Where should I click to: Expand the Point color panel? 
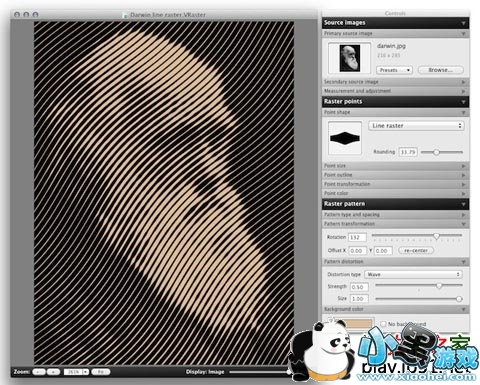click(x=395, y=193)
